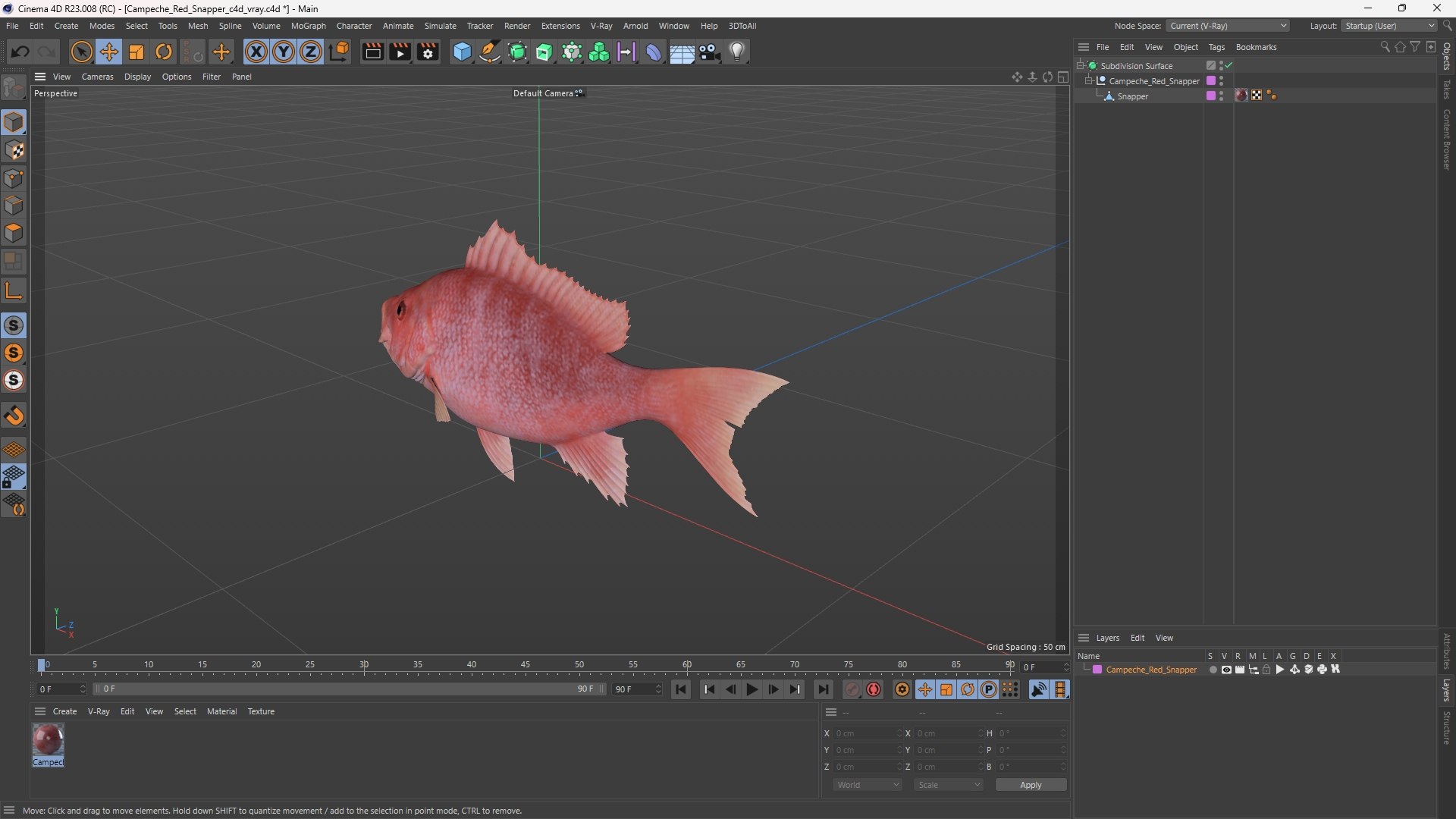Image resolution: width=1456 pixels, height=819 pixels.
Task: Toggle Subdivision Surface enable checkmark
Action: click(x=1228, y=66)
